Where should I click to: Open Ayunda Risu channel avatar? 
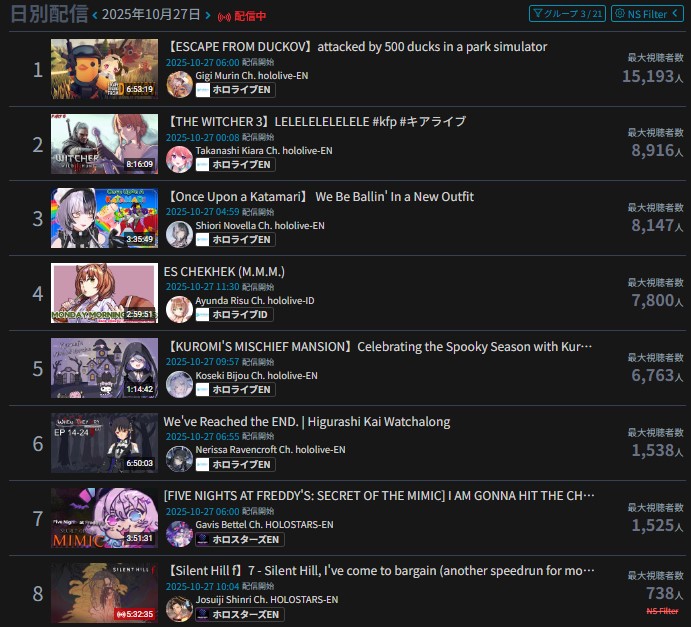click(179, 309)
